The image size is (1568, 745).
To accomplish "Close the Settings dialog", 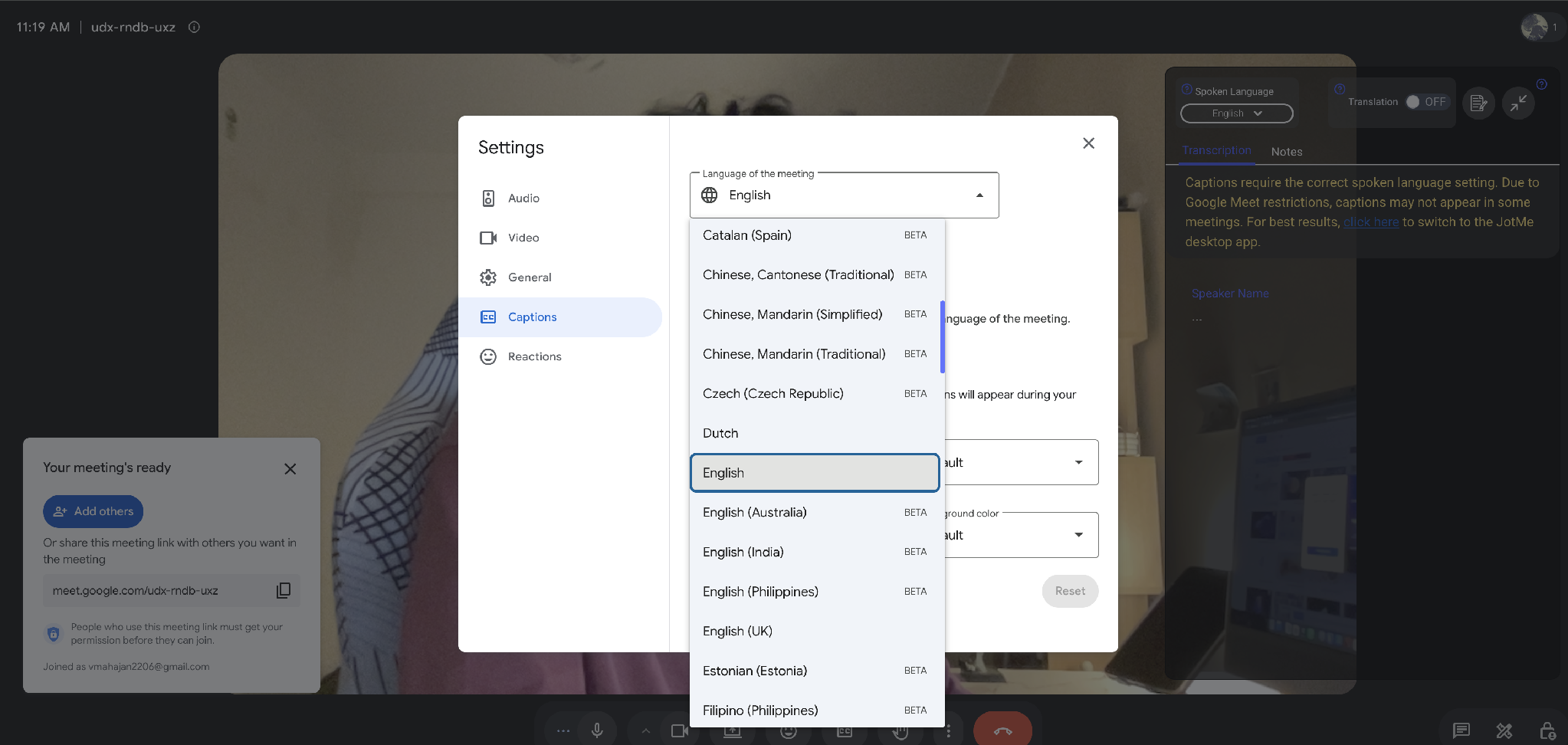I will 1088,143.
